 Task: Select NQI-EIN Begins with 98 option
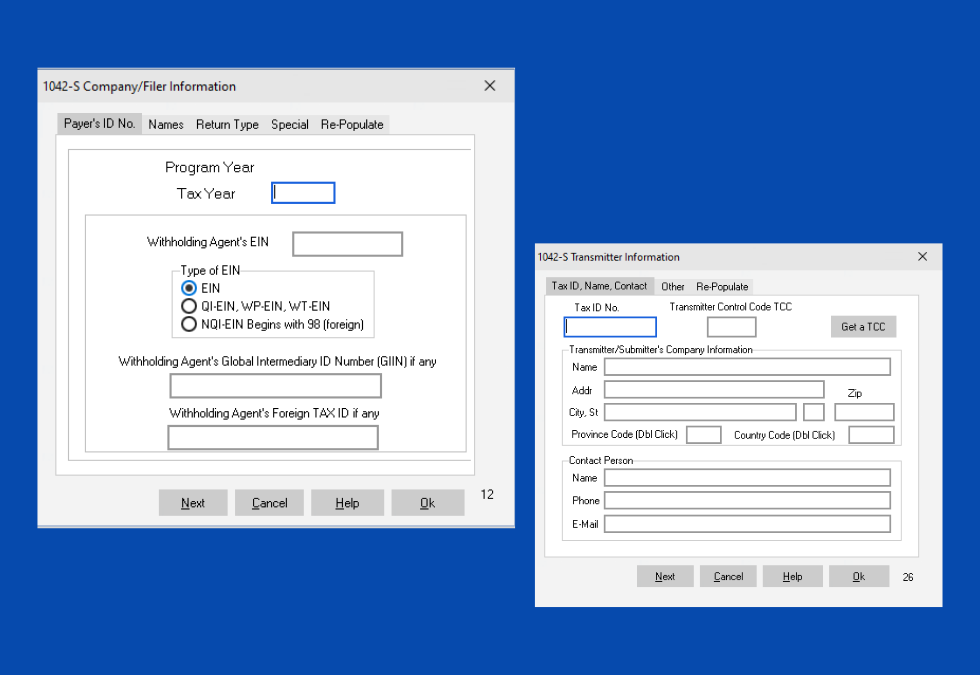(190, 324)
